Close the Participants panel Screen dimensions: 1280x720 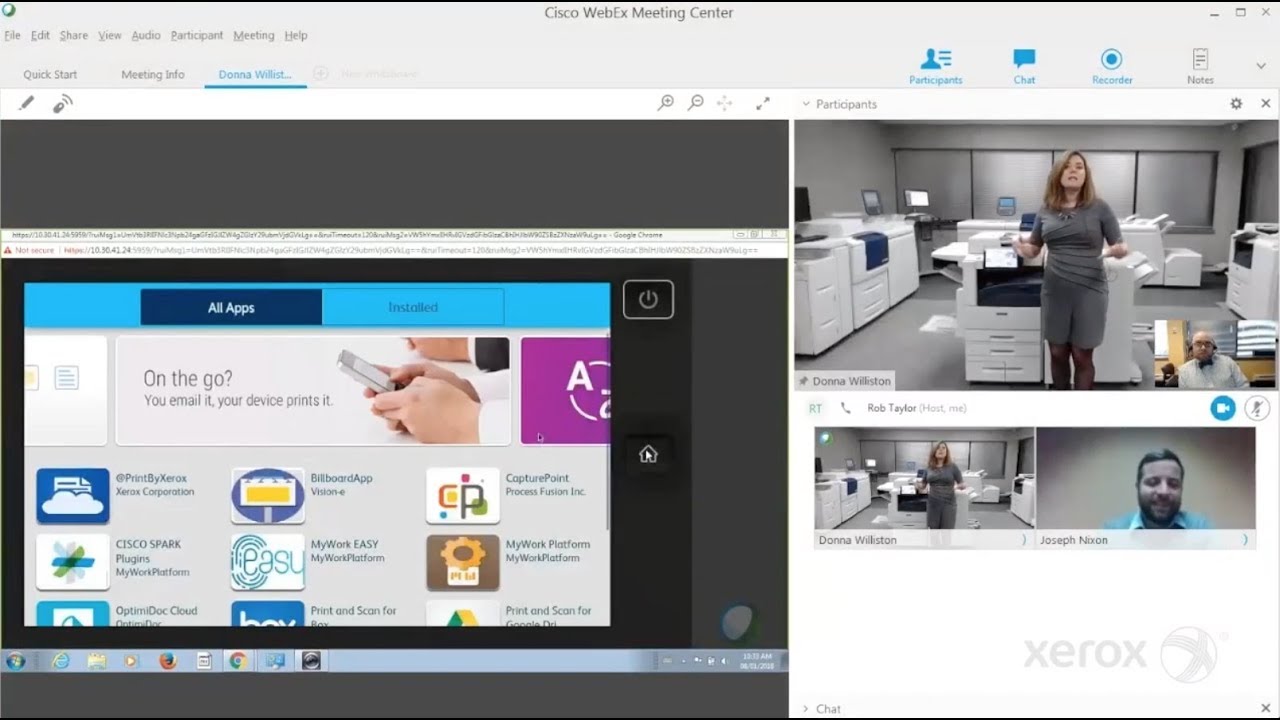pos(1266,104)
